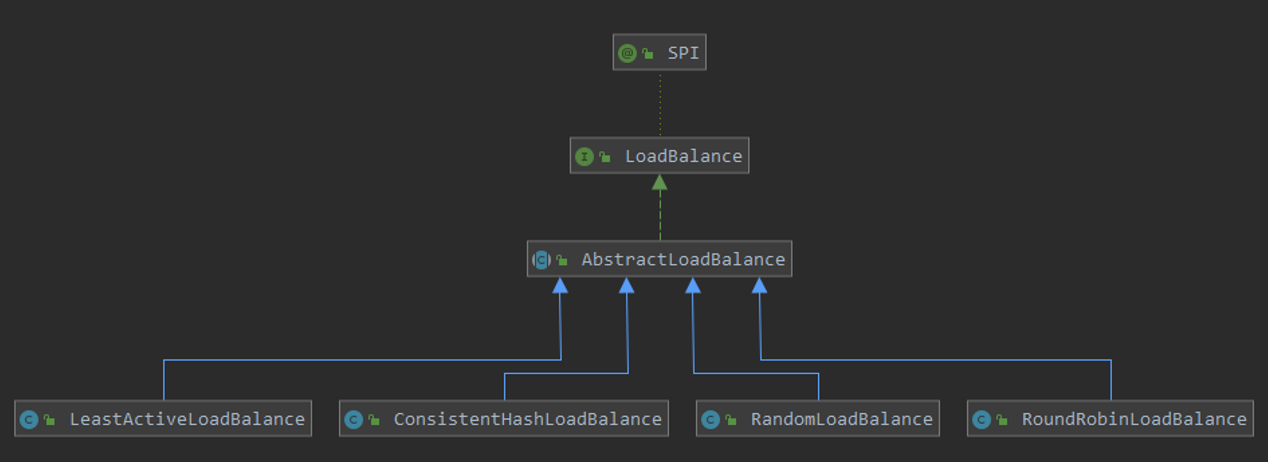This screenshot has height=462, width=1268.
Task: Click the green lock icon on AbstractLoadBalance
Action: [x=562, y=260]
